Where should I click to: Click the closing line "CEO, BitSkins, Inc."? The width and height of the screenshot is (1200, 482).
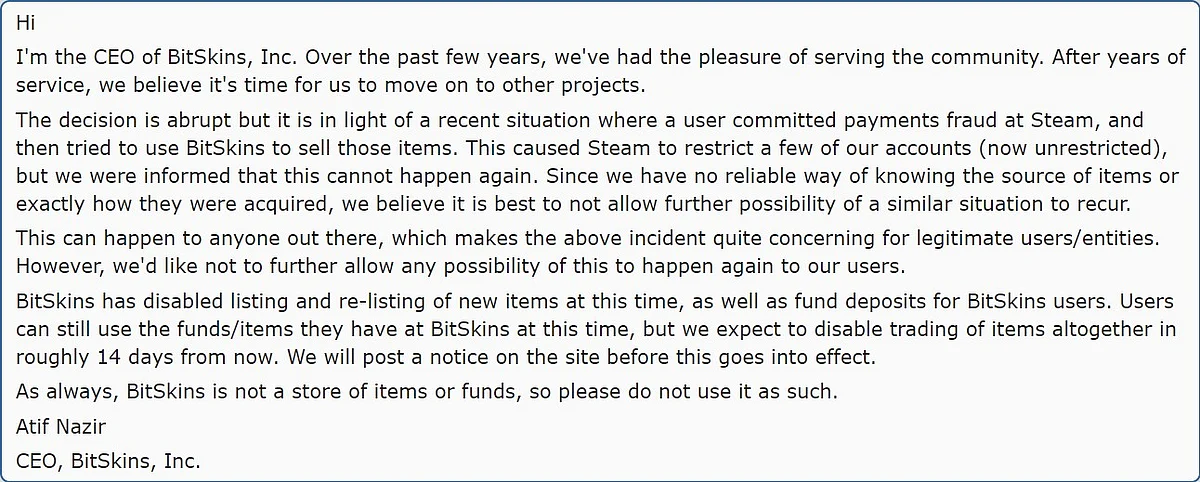tap(109, 462)
